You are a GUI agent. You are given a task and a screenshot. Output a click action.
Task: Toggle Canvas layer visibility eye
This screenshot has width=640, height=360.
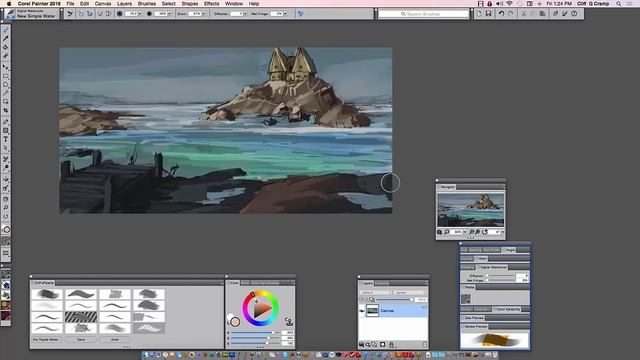[x=362, y=311]
